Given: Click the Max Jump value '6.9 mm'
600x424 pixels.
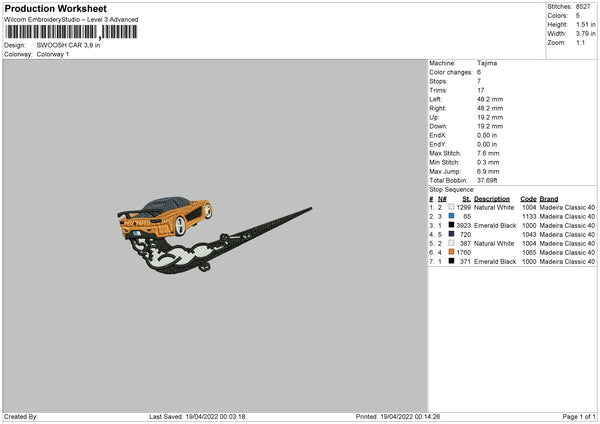Looking at the screenshot, I should pos(488,172).
